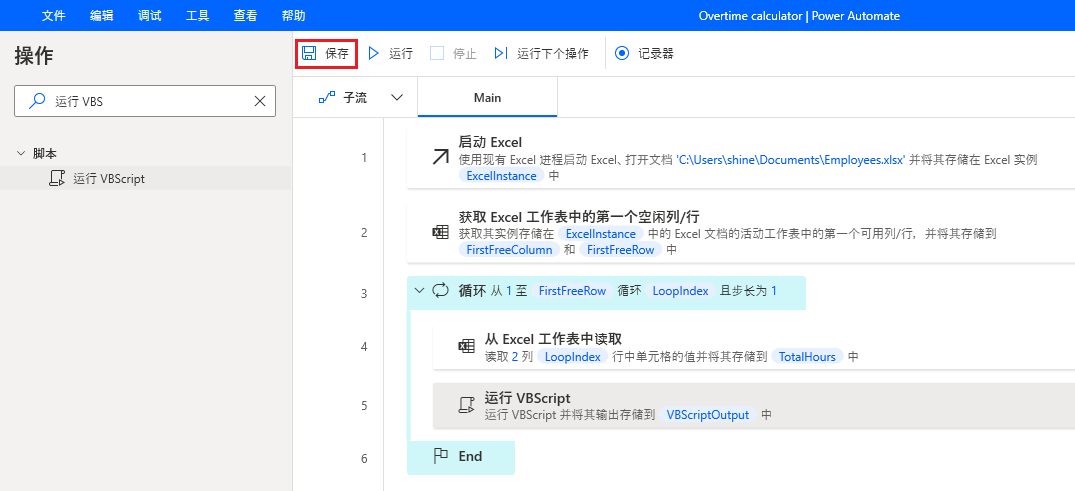Image resolution: width=1075 pixels, height=491 pixels.
Task: Open the Subflows dropdown chevron
Action: click(397, 97)
